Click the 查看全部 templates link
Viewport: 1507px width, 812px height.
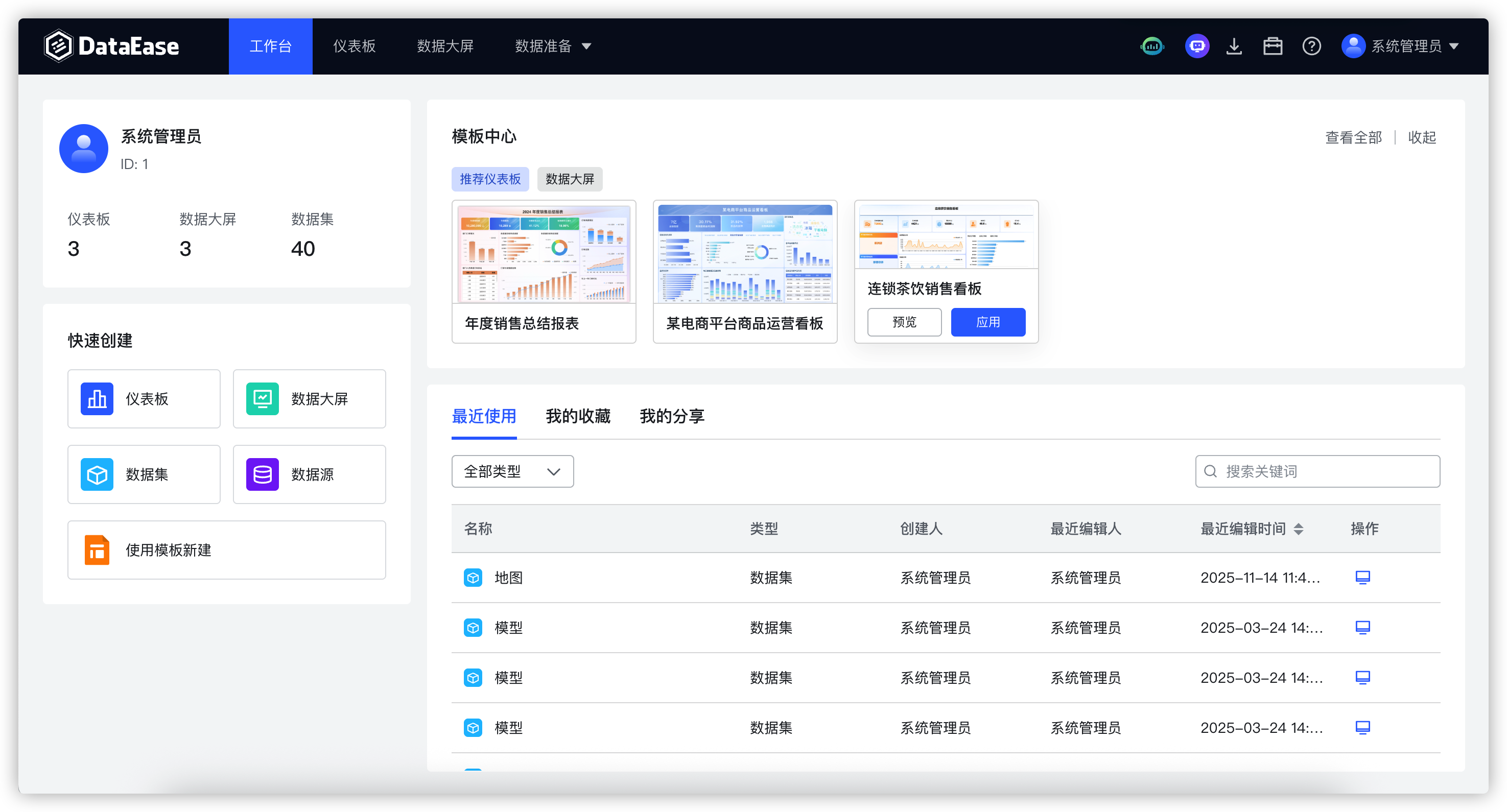pyautogui.click(x=1353, y=137)
